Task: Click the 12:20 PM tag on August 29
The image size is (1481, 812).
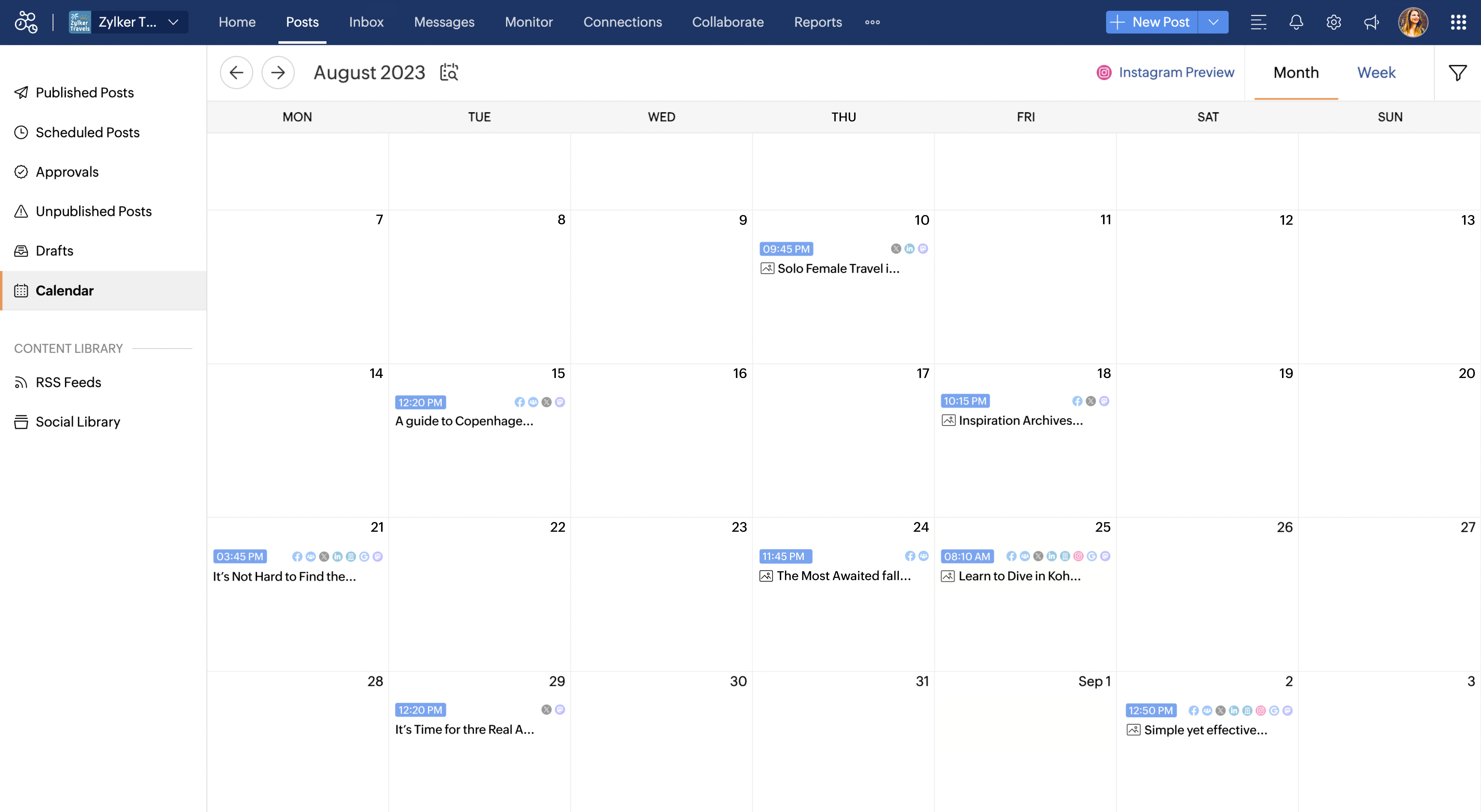Action: (420, 710)
